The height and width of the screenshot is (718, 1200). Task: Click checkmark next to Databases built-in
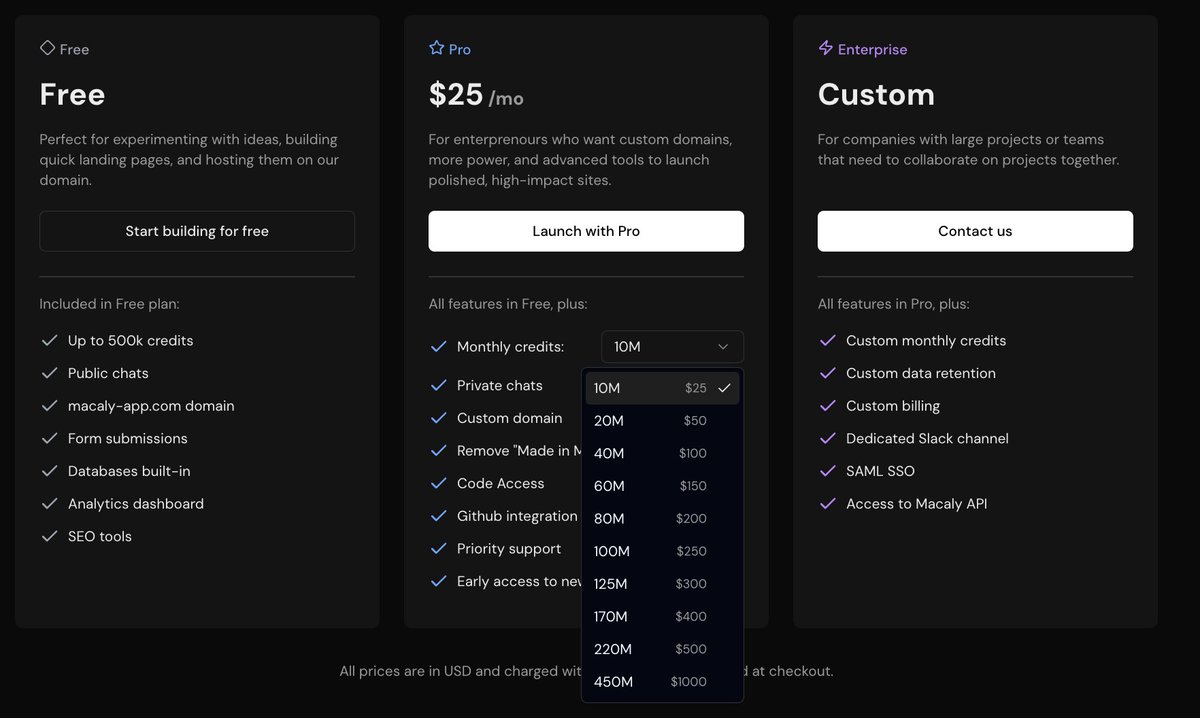click(x=49, y=471)
